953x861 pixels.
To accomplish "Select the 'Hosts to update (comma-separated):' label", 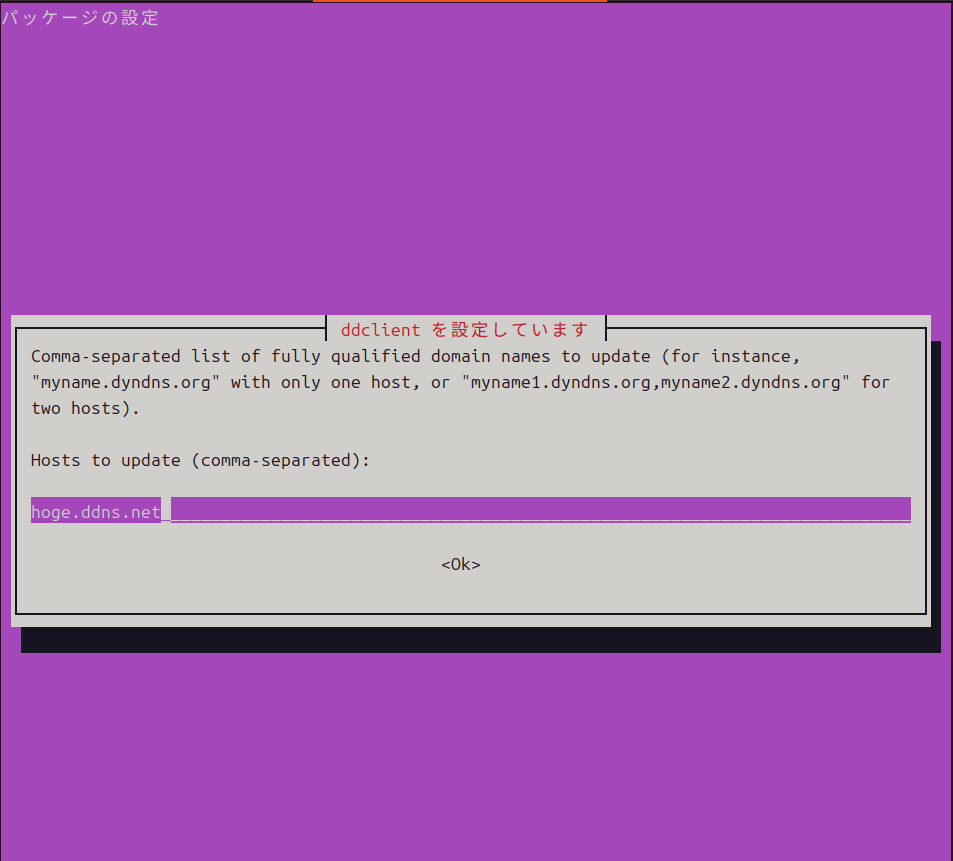I will [200, 460].
